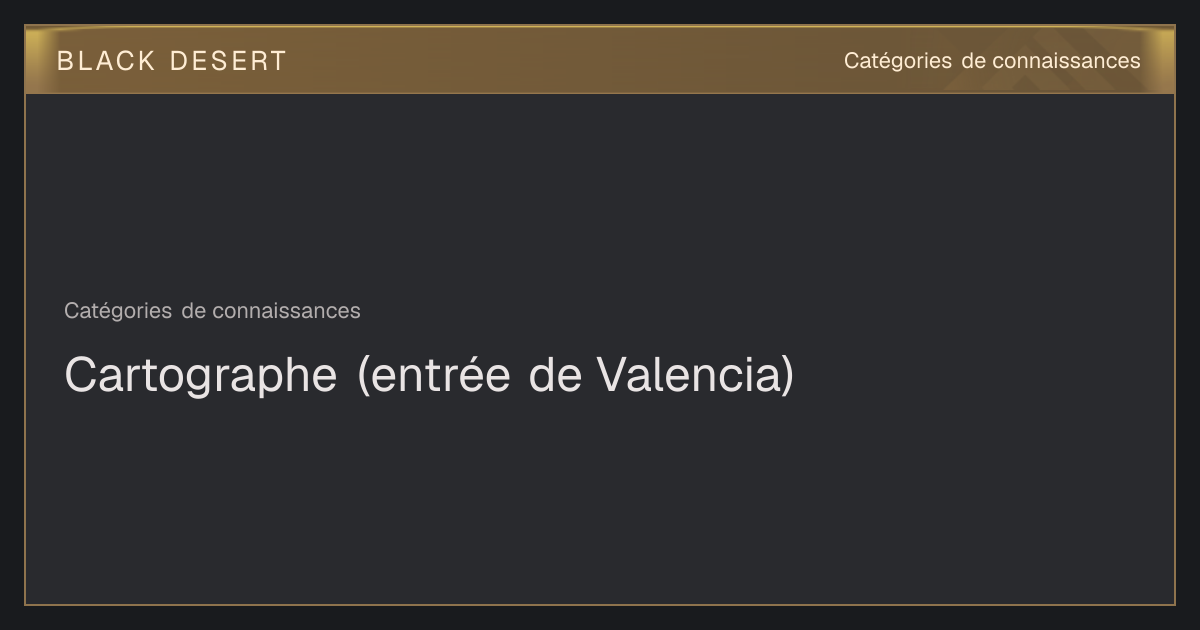
Task: Click the Cartographe (entrée de Valencia) title
Action: 429,376
